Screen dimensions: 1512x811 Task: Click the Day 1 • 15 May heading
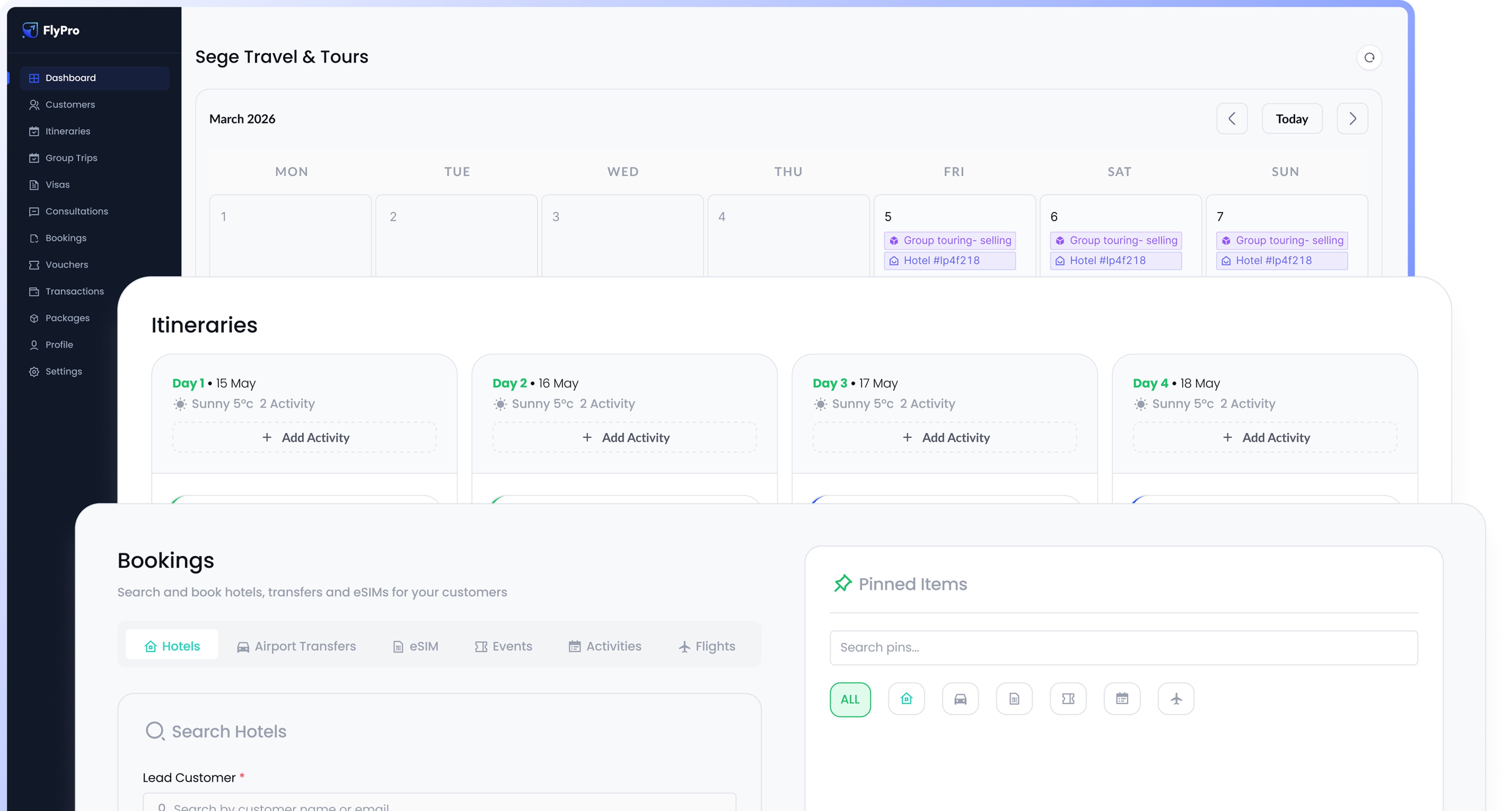tap(214, 383)
